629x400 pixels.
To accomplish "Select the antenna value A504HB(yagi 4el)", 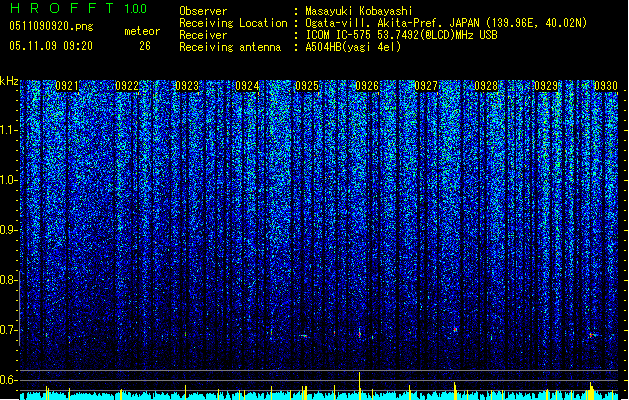I will coord(353,47).
